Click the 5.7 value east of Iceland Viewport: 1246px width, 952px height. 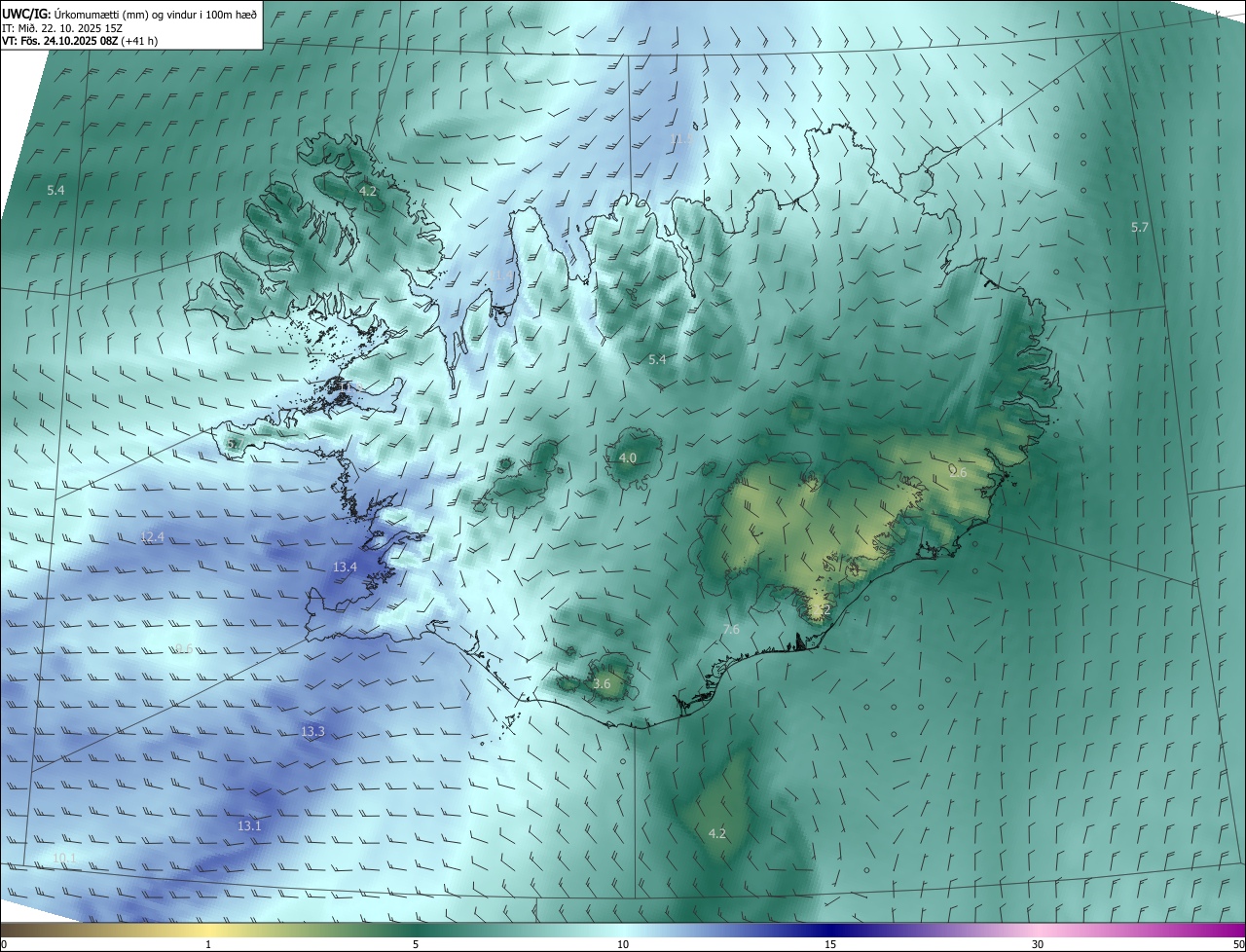coord(1140,227)
